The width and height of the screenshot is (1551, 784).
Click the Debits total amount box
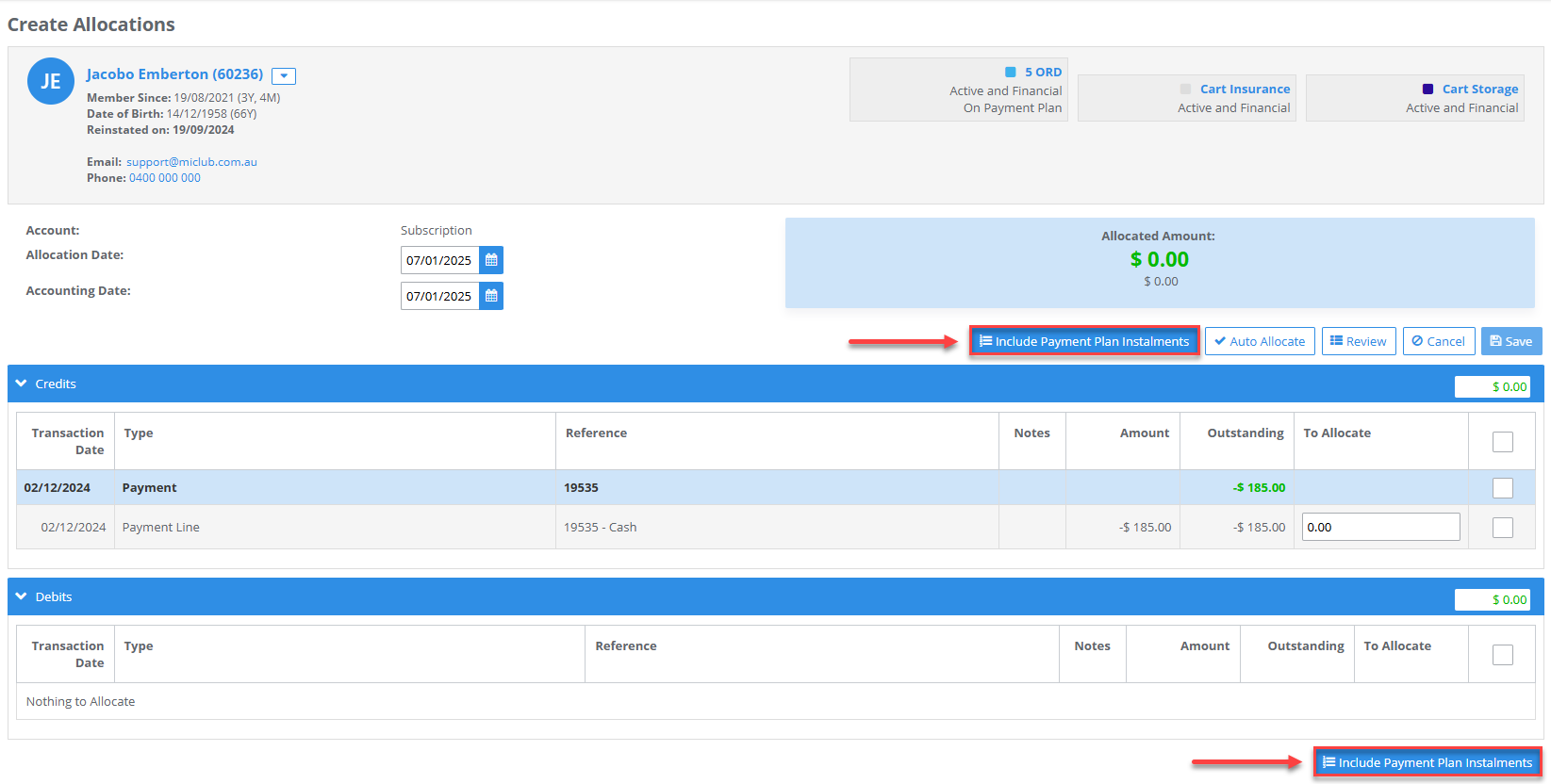pos(1493,599)
